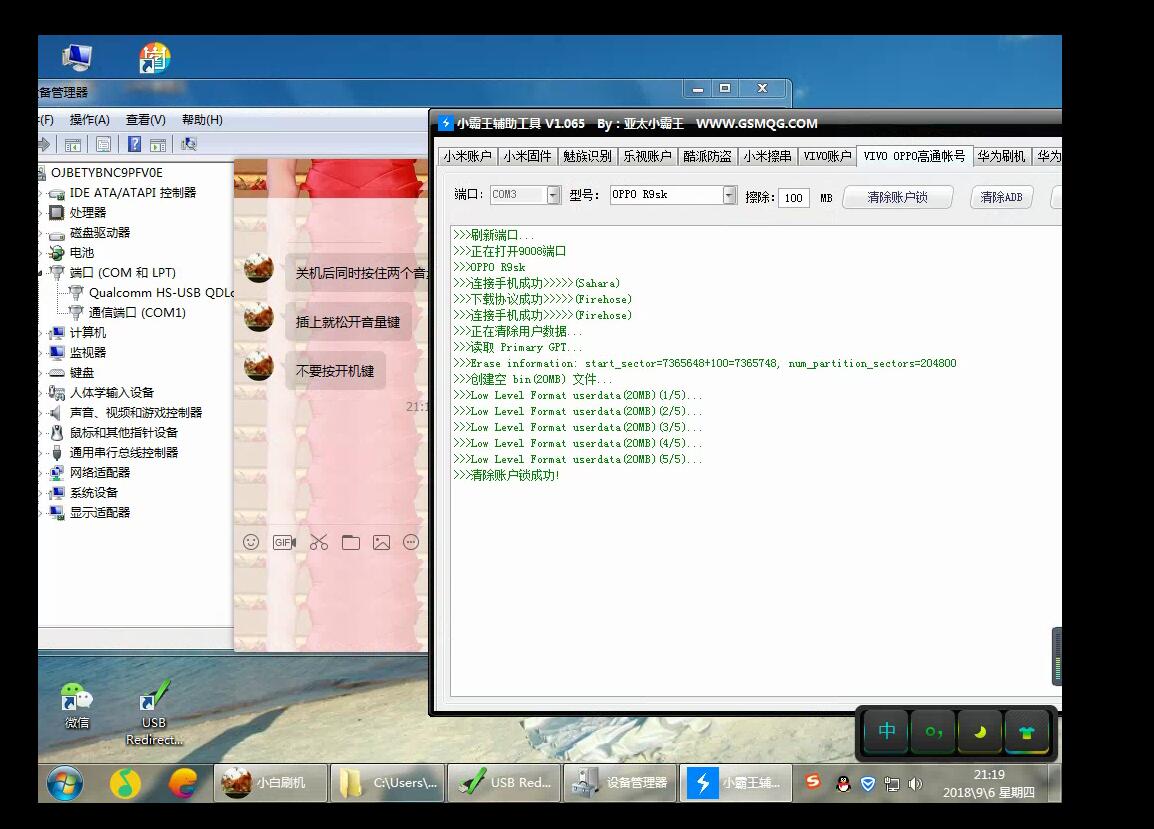This screenshot has height=829, width=1154.
Task: Open the 帮助(H) menu in Device Manager
Action: [202, 120]
